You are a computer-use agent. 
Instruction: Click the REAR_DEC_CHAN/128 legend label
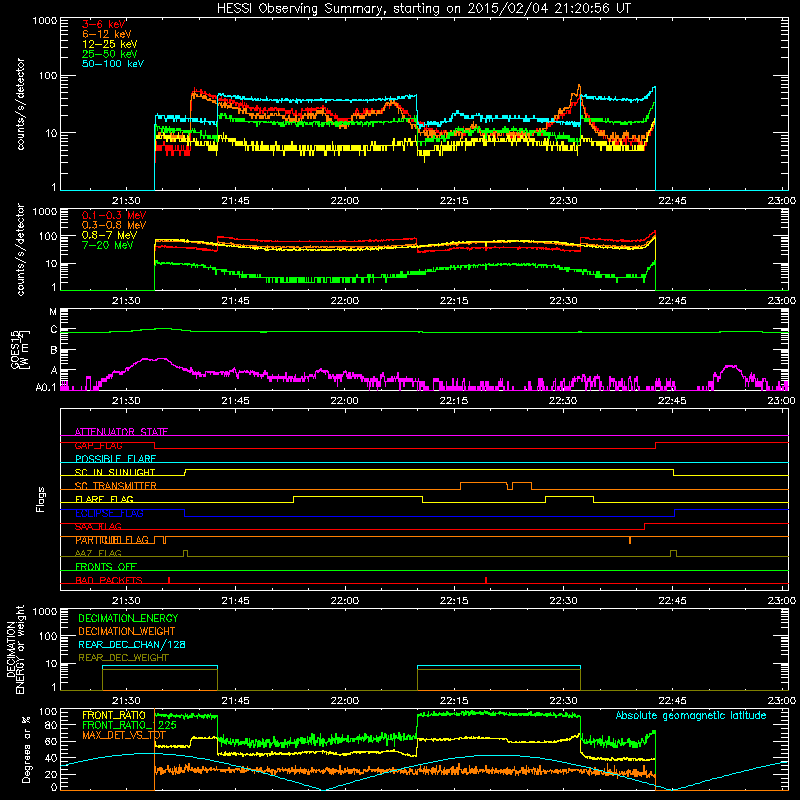(132, 644)
